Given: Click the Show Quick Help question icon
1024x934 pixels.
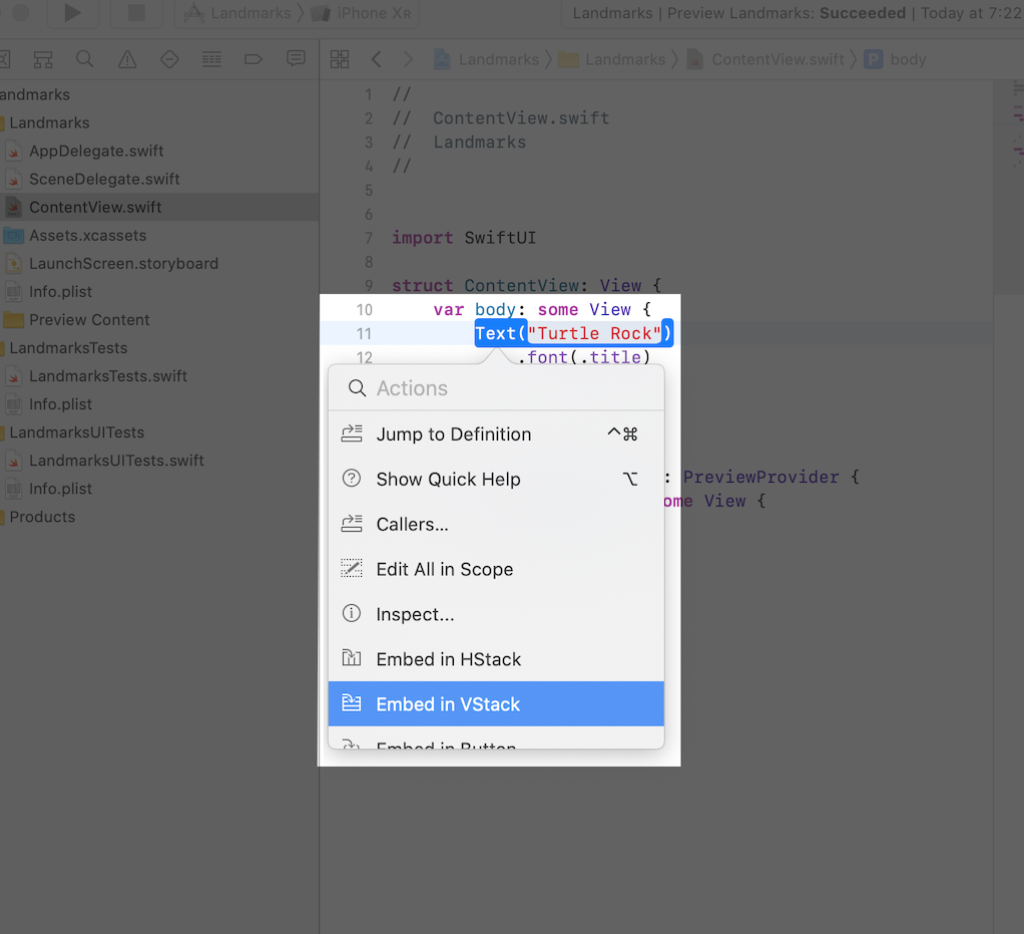Looking at the screenshot, I should point(351,479).
